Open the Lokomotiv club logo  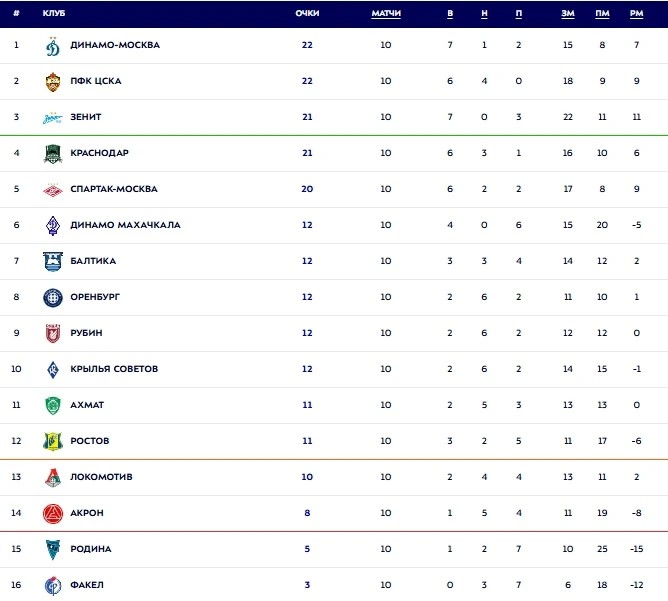(53, 477)
